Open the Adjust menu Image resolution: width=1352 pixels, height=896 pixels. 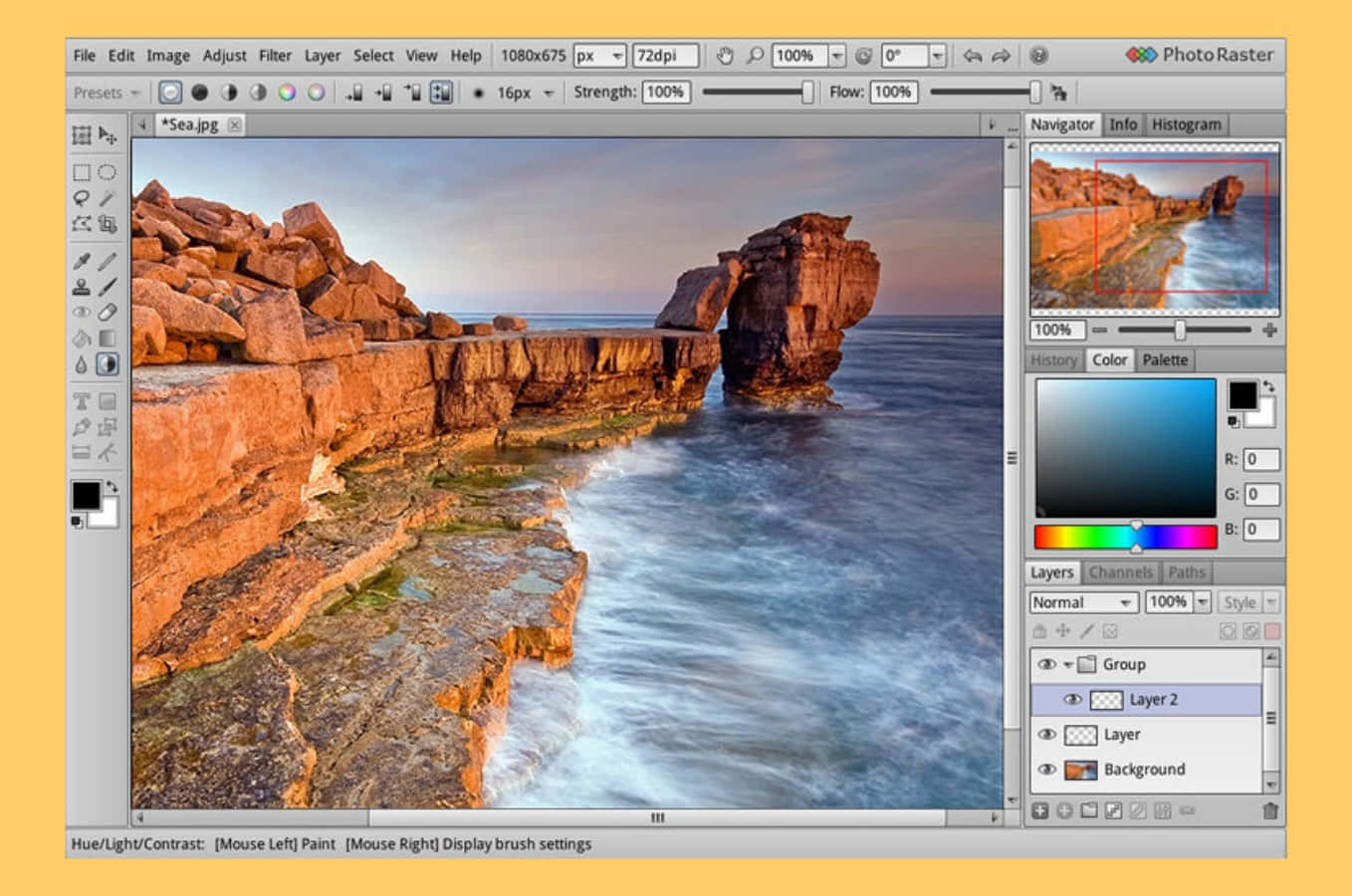click(x=225, y=56)
